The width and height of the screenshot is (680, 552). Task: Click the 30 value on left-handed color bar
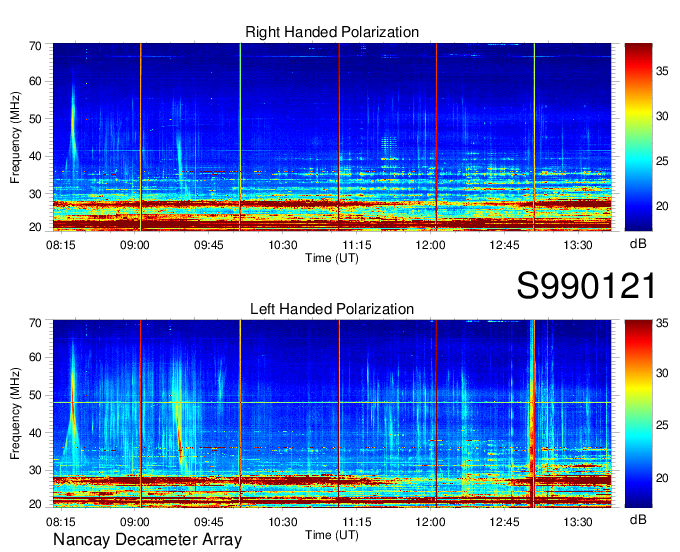tap(662, 373)
